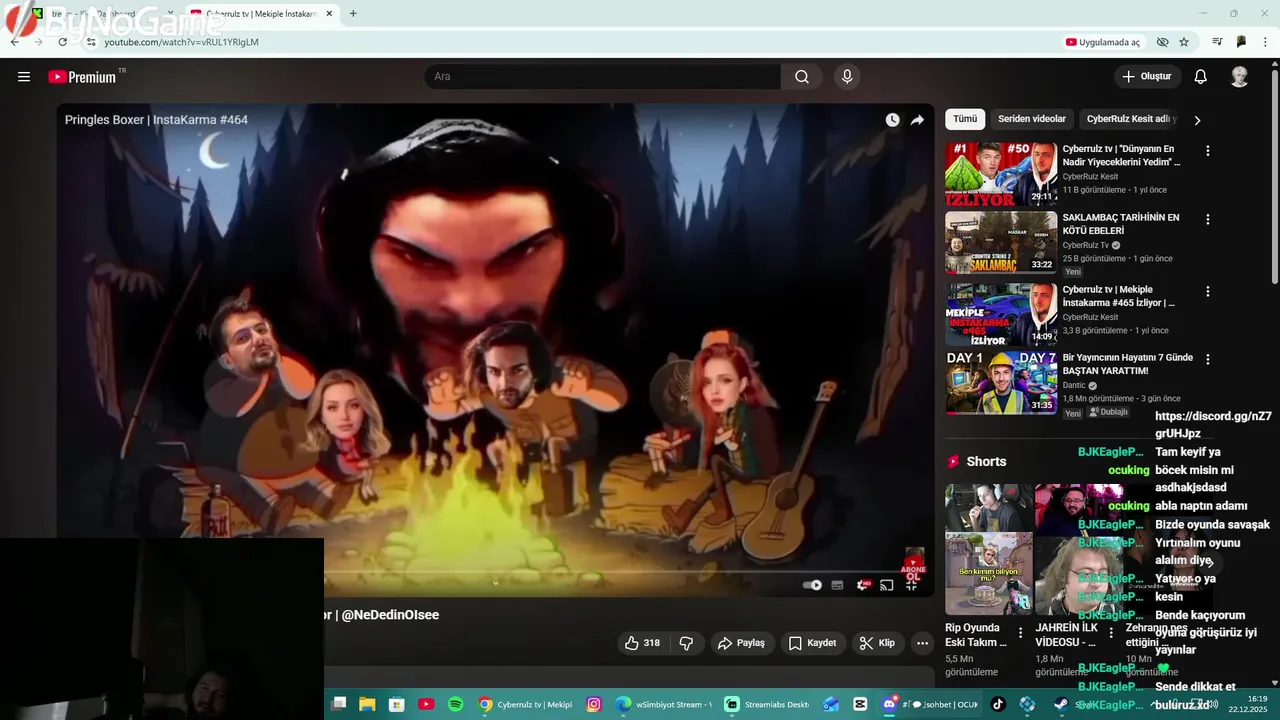The image size is (1280, 720).
Task: Open Discord sohbet taskbar item
Action: (x=929, y=704)
